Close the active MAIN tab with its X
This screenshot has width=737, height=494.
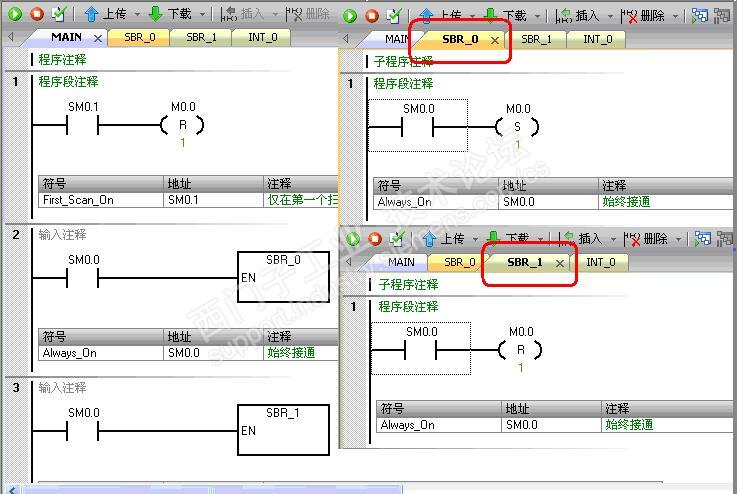98,38
